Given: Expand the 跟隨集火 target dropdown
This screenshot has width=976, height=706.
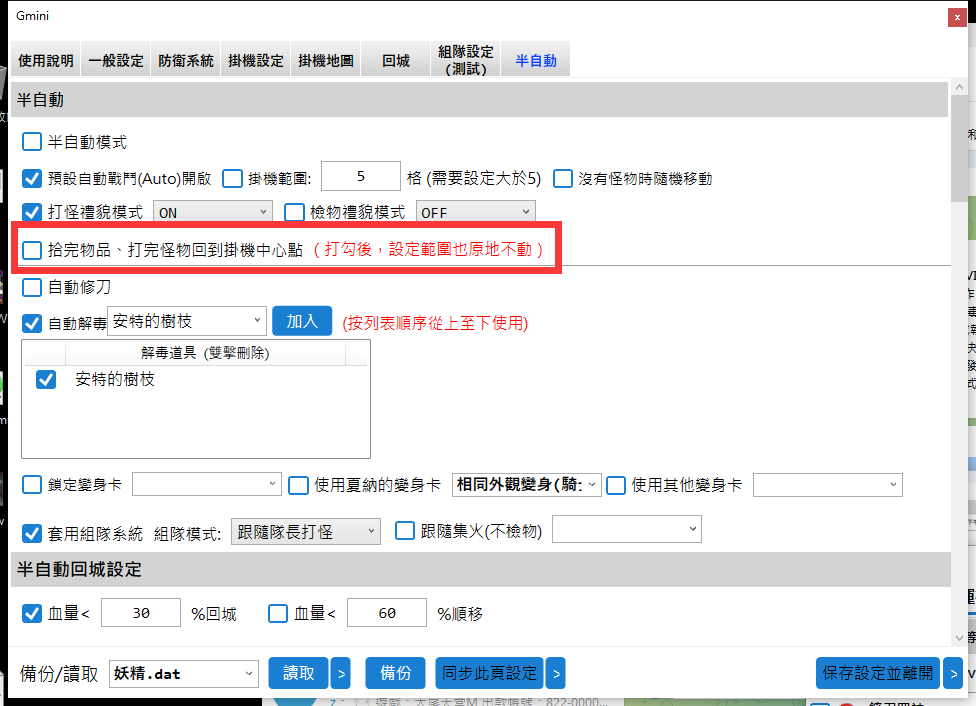Looking at the screenshot, I should click(x=627, y=529).
